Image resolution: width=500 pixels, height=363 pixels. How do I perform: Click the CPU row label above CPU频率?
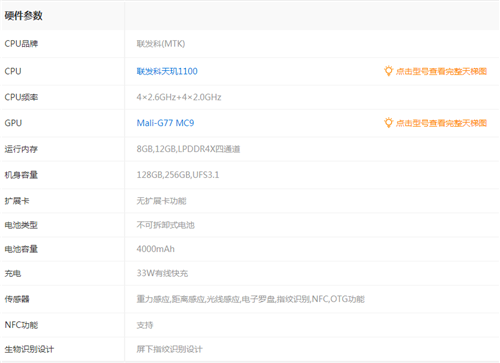[13, 71]
